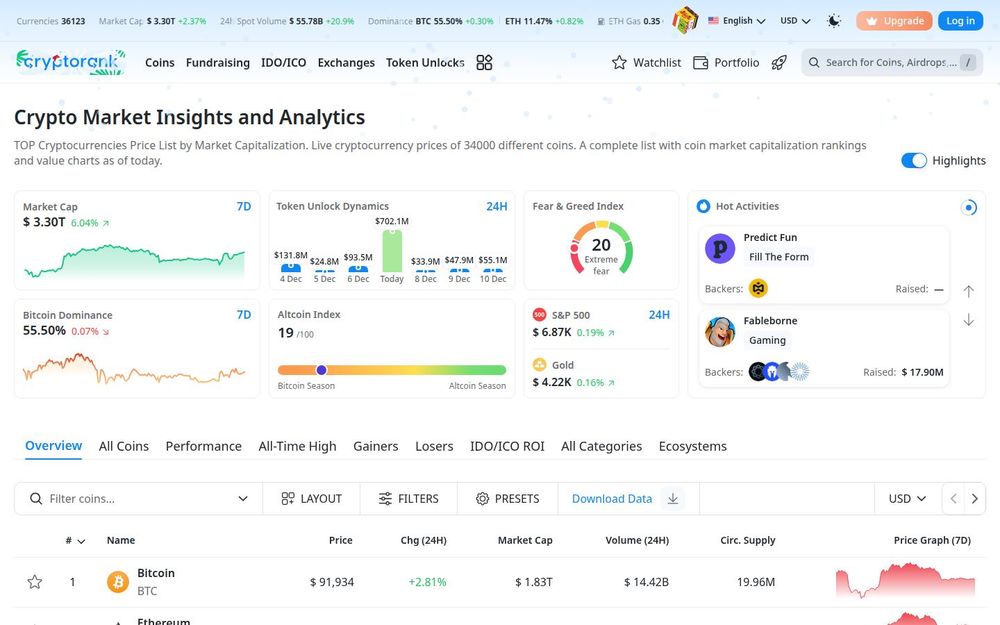Click the Predict Fun project logo

click(x=720, y=248)
